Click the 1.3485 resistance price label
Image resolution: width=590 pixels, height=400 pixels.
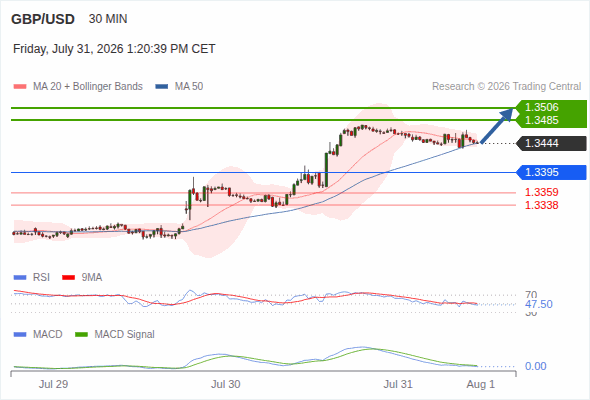[541, 120]
